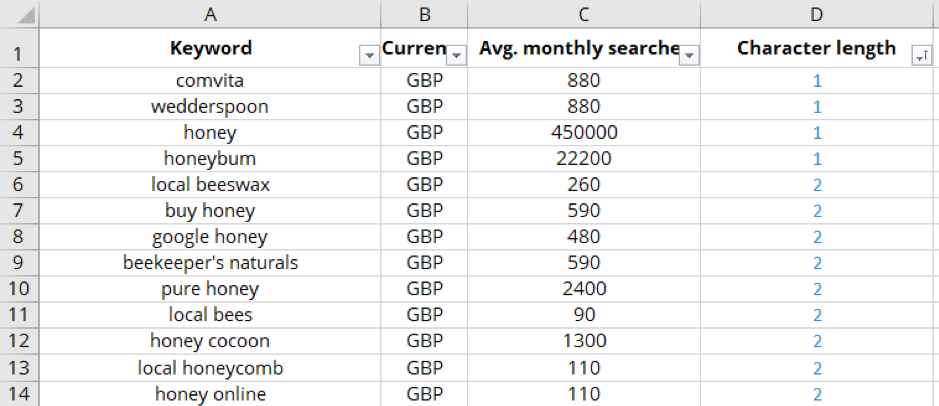Image resolution: width=939 pixels, height=406 pixels.
Task: Select column A header
Action: point(210,14)
